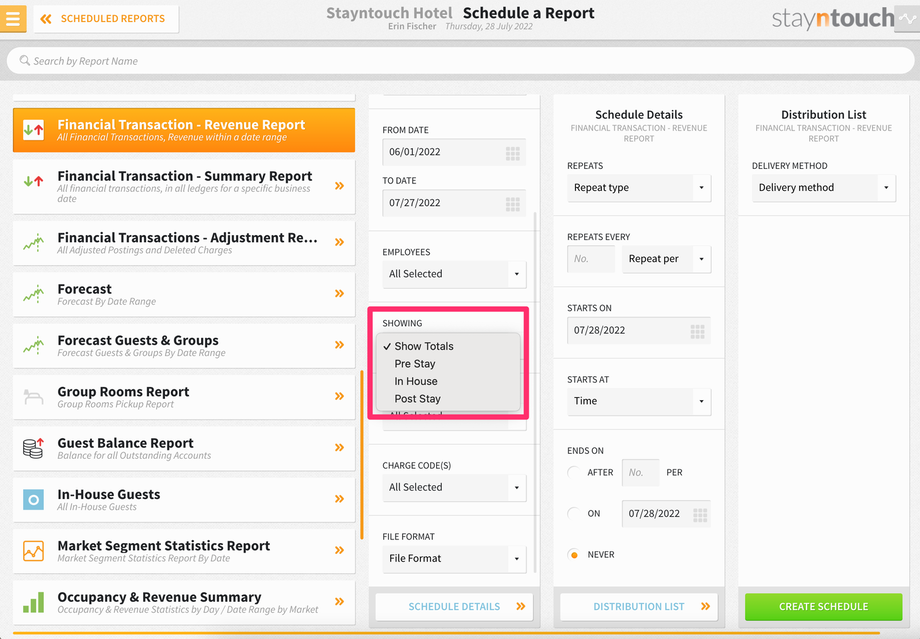Focus the Search by Report Name field
Viewport: 920px width, 639px height.
(460, 61)
